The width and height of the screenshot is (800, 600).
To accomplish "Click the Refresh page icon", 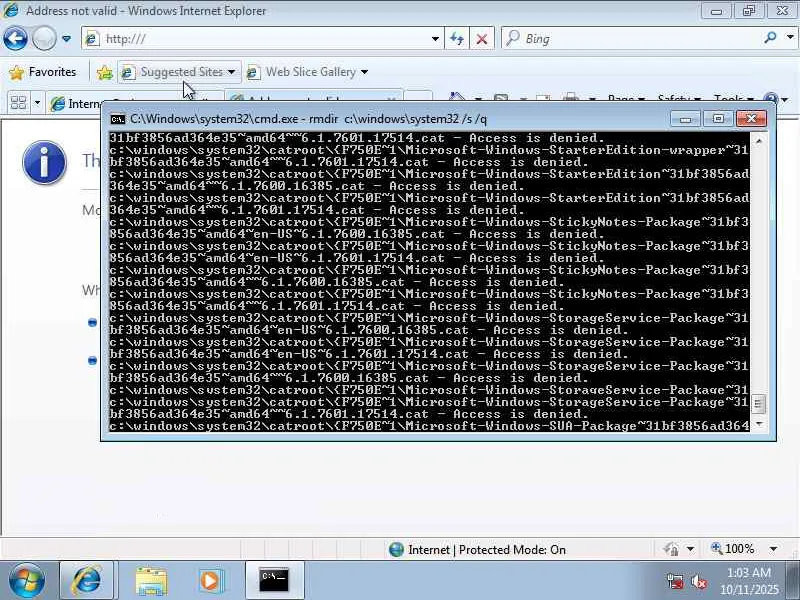I will (457, 39).
